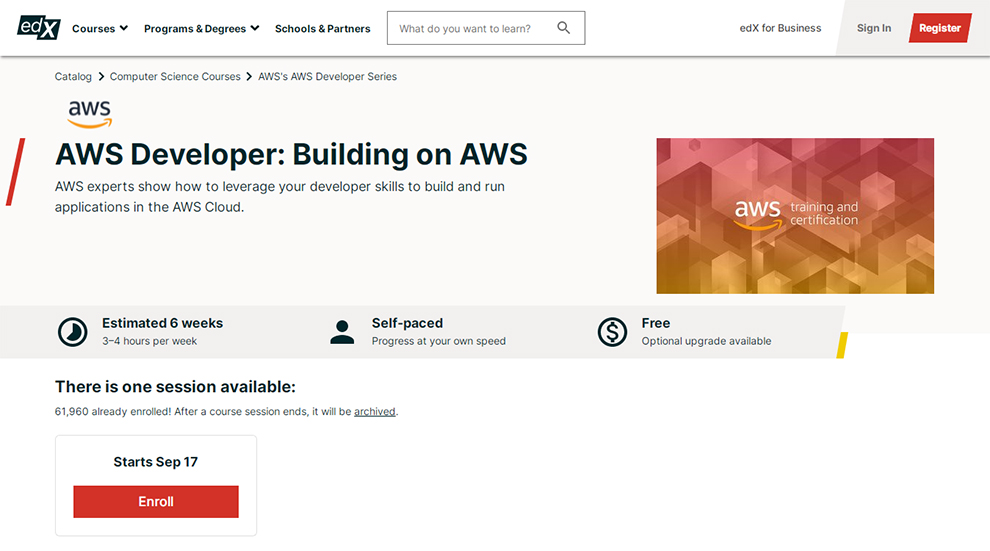Follow the 'archived' link
Screen dimensions: 990x551
[x=374, y=412]
